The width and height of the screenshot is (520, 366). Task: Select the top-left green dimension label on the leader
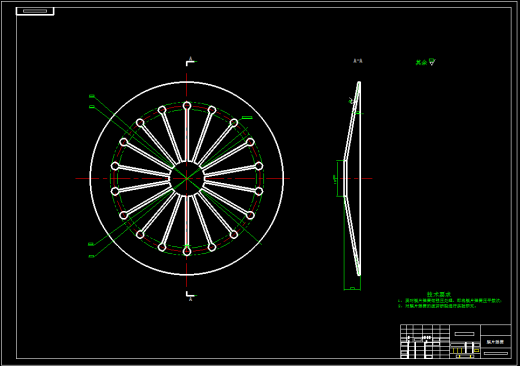(x=92, y=96)
